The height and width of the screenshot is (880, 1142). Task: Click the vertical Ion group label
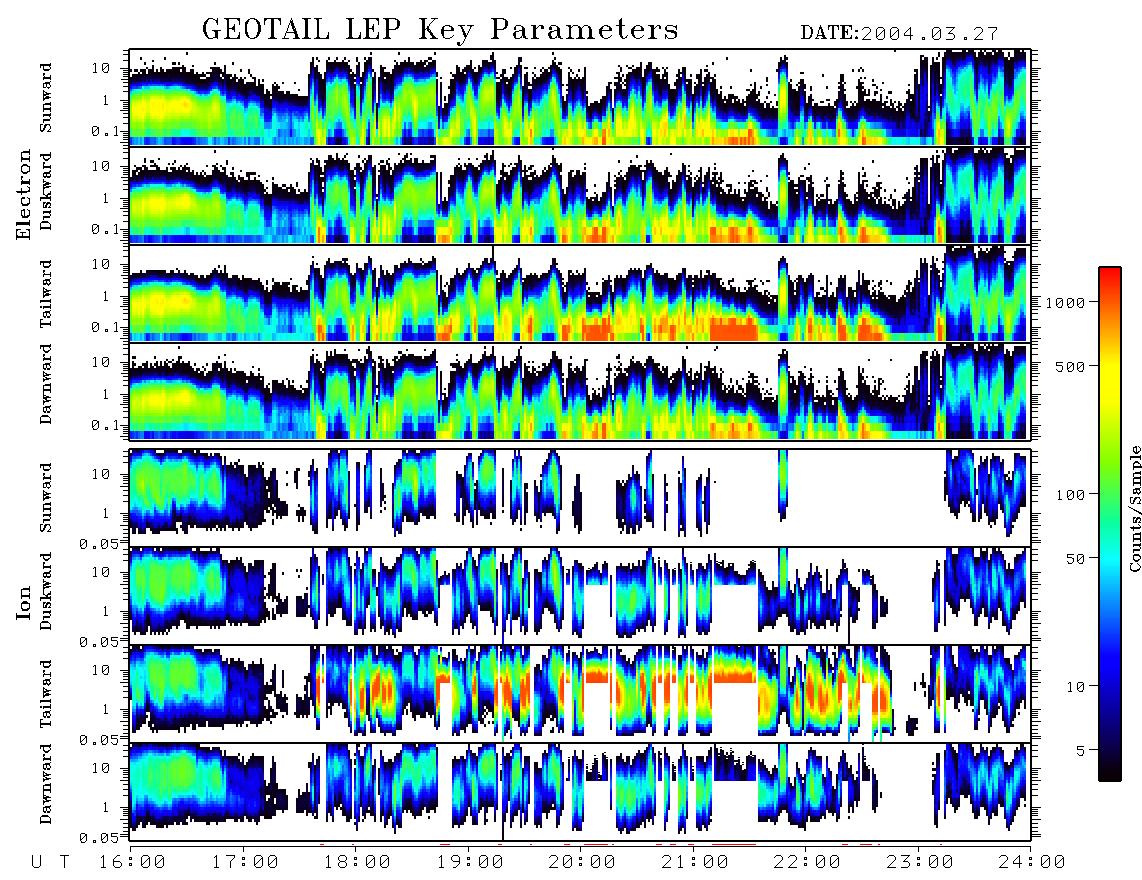24,602
